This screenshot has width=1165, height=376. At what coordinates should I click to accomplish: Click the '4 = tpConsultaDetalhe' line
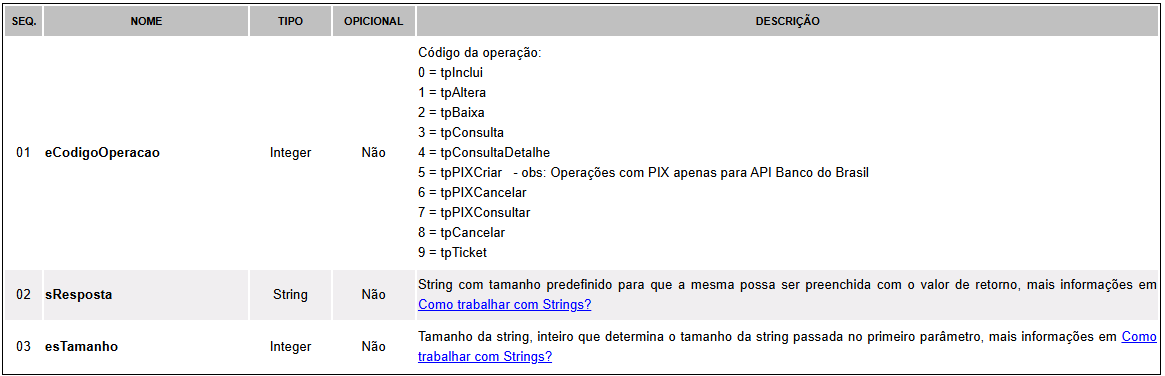click(x=484, y=153)
